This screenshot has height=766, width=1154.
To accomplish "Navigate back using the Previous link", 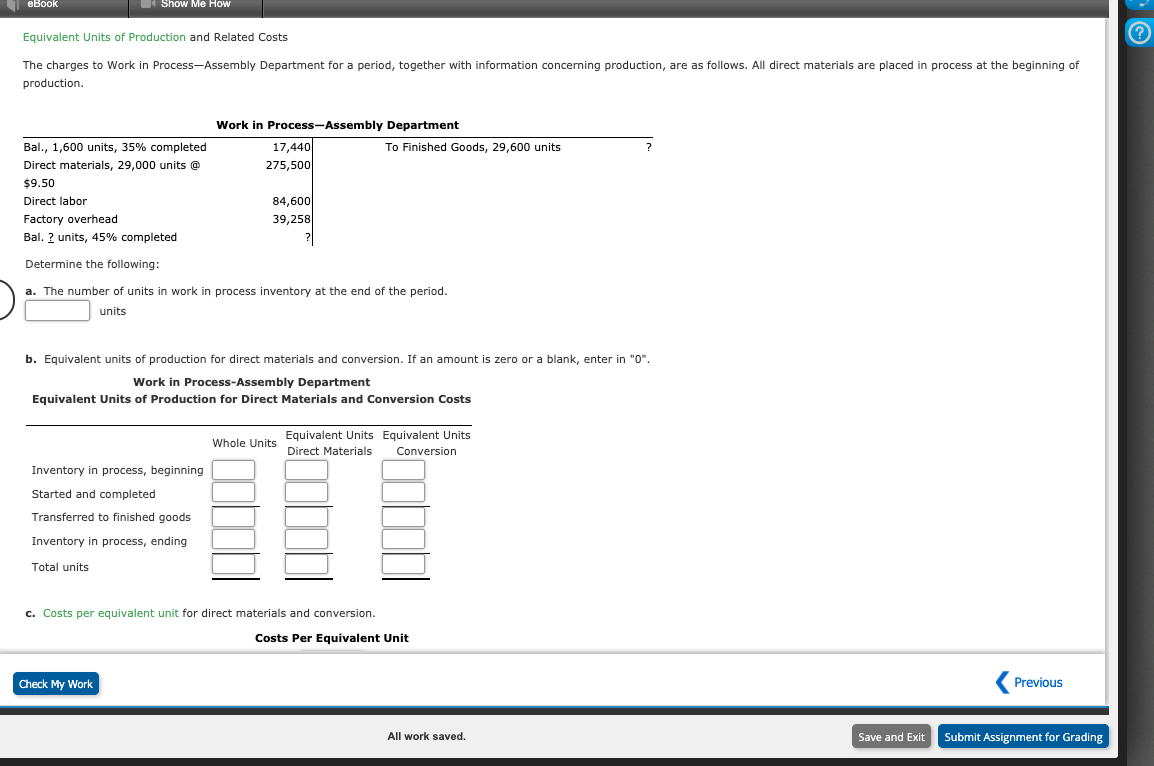I will point(1035,682).
